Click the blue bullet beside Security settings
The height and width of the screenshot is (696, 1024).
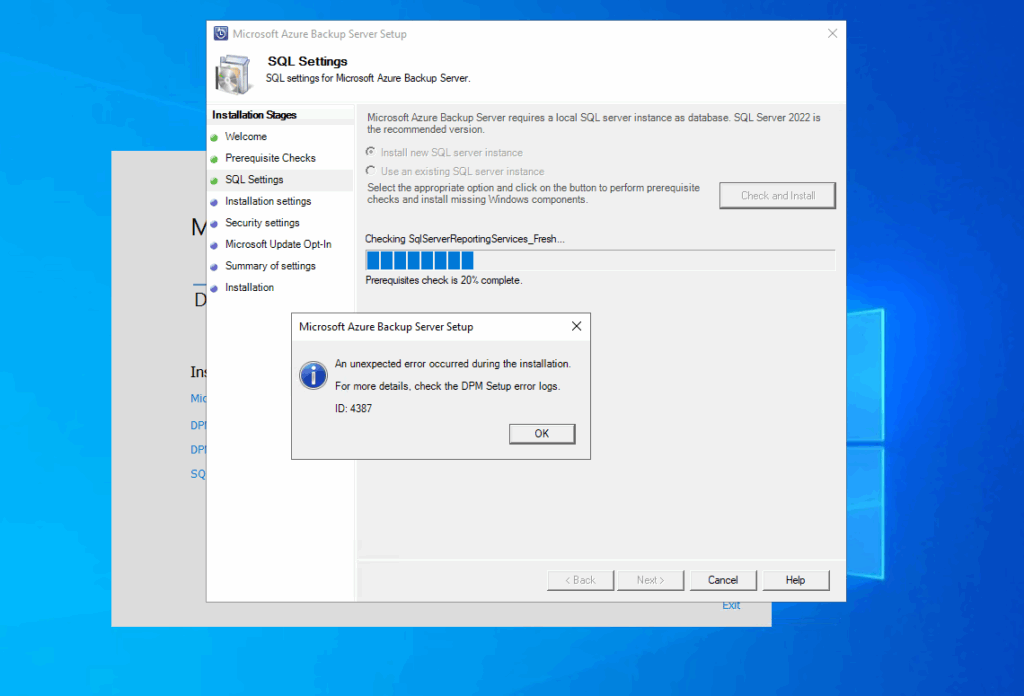214,224
